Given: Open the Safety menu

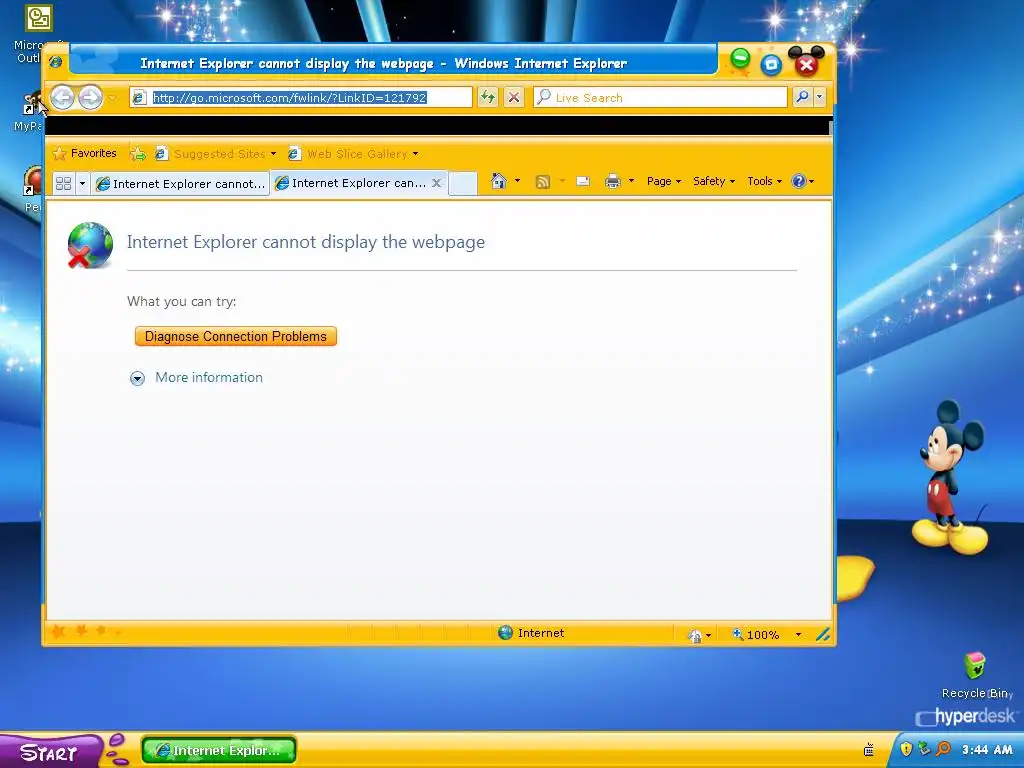Looking at the screenshot, I should (x=714, y=181).
